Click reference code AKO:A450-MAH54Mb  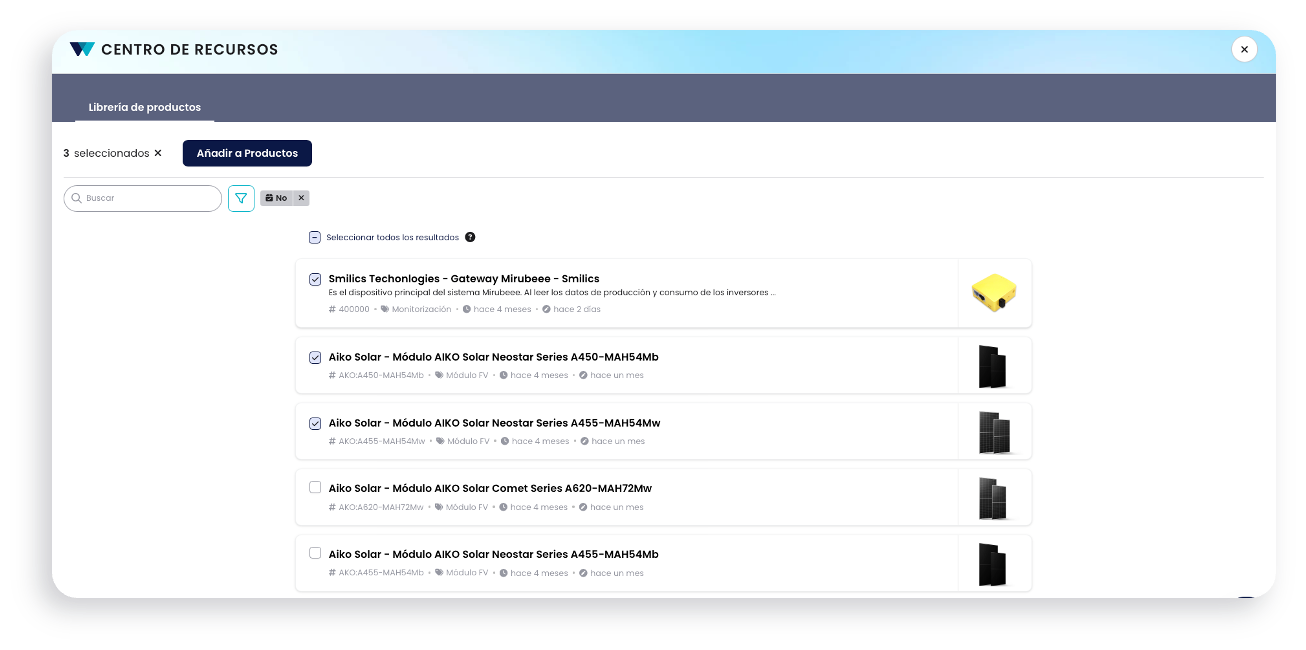tap(381, 376)
